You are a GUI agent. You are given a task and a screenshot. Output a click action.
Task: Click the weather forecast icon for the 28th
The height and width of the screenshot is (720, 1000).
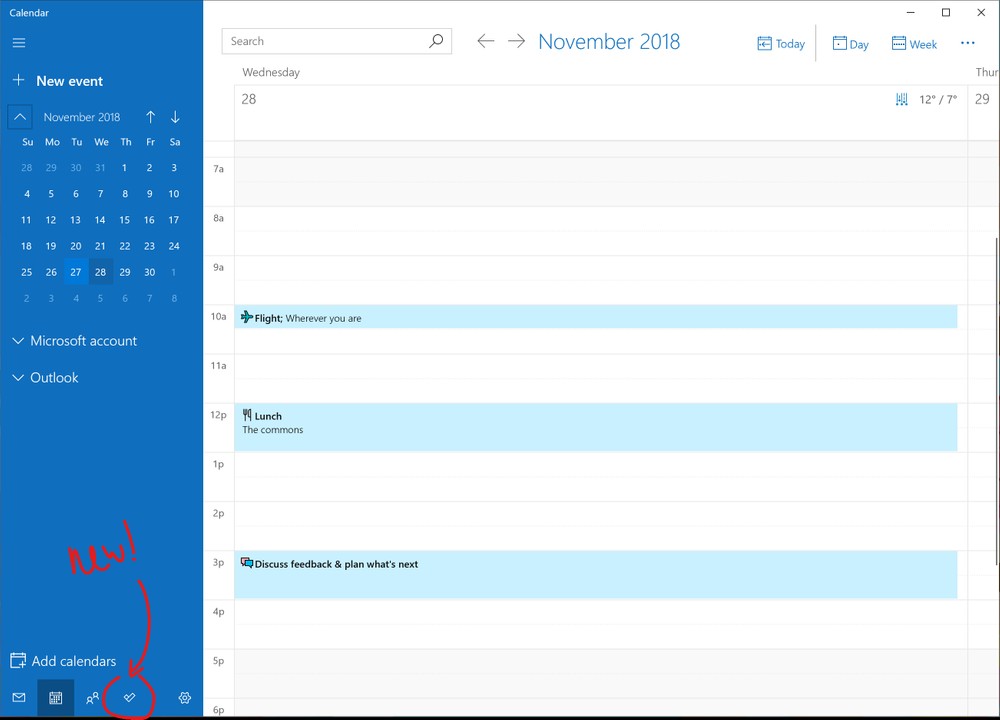tap(901, 99)
